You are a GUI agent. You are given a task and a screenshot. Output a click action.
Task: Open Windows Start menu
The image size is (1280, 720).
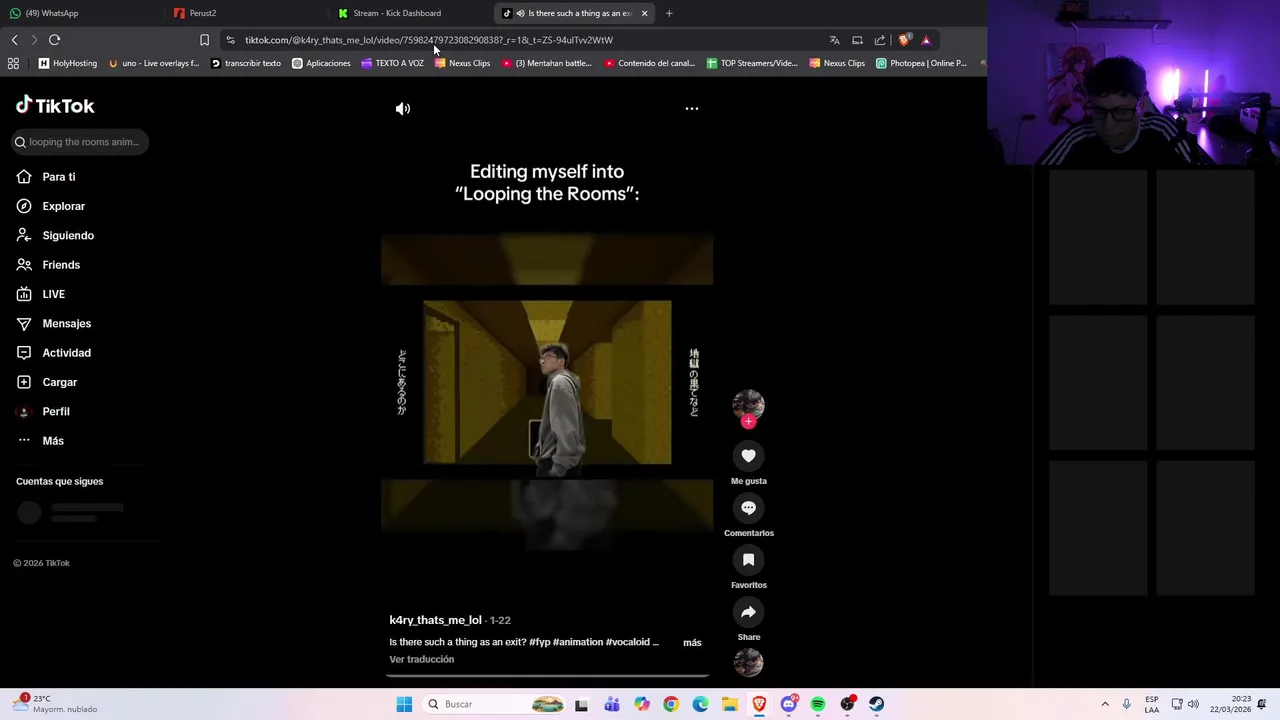pyautogui.click(x=404, y=704)
